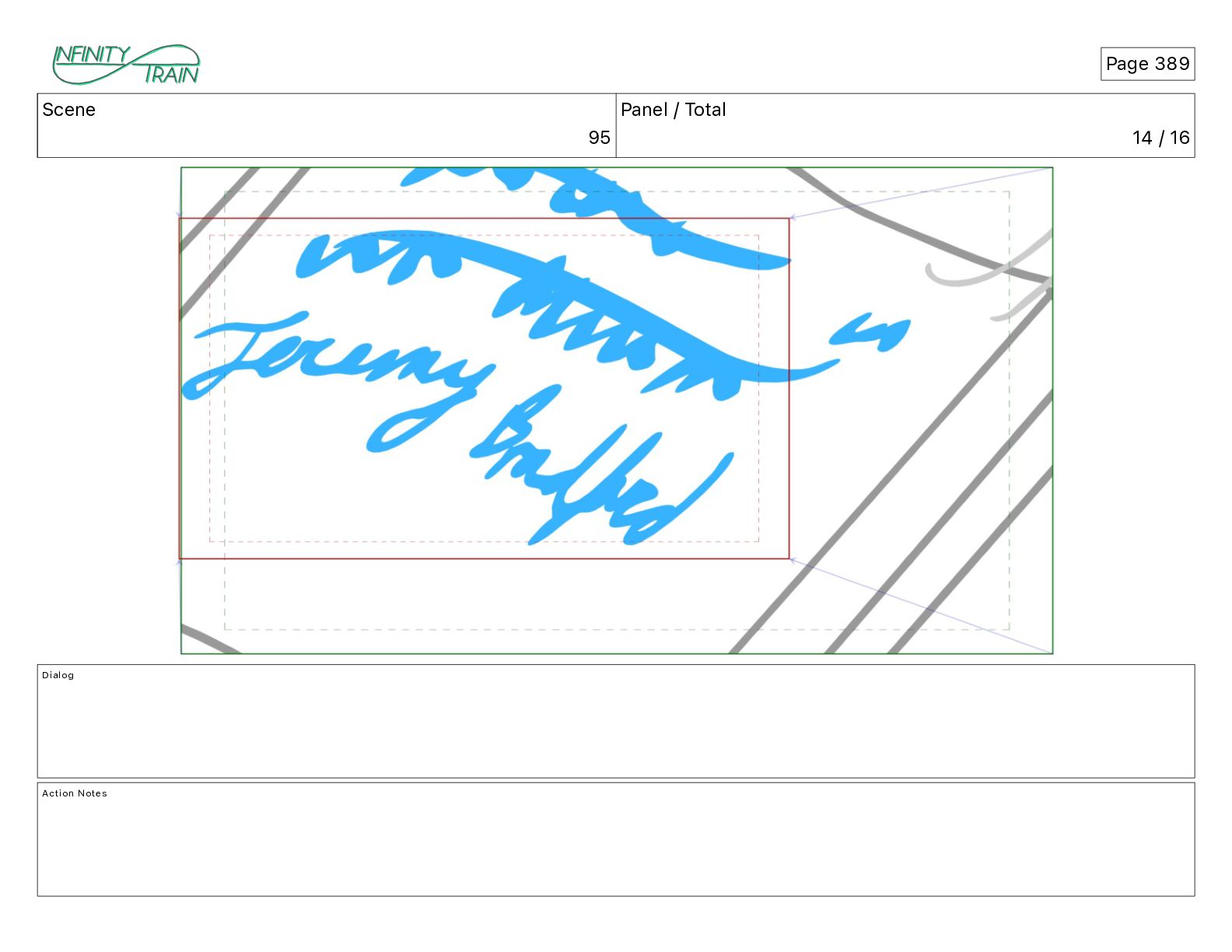Click the Dialog field box
Image resolution: width=1232 pixels, height=952 pixels.
(x=616, y=721)
